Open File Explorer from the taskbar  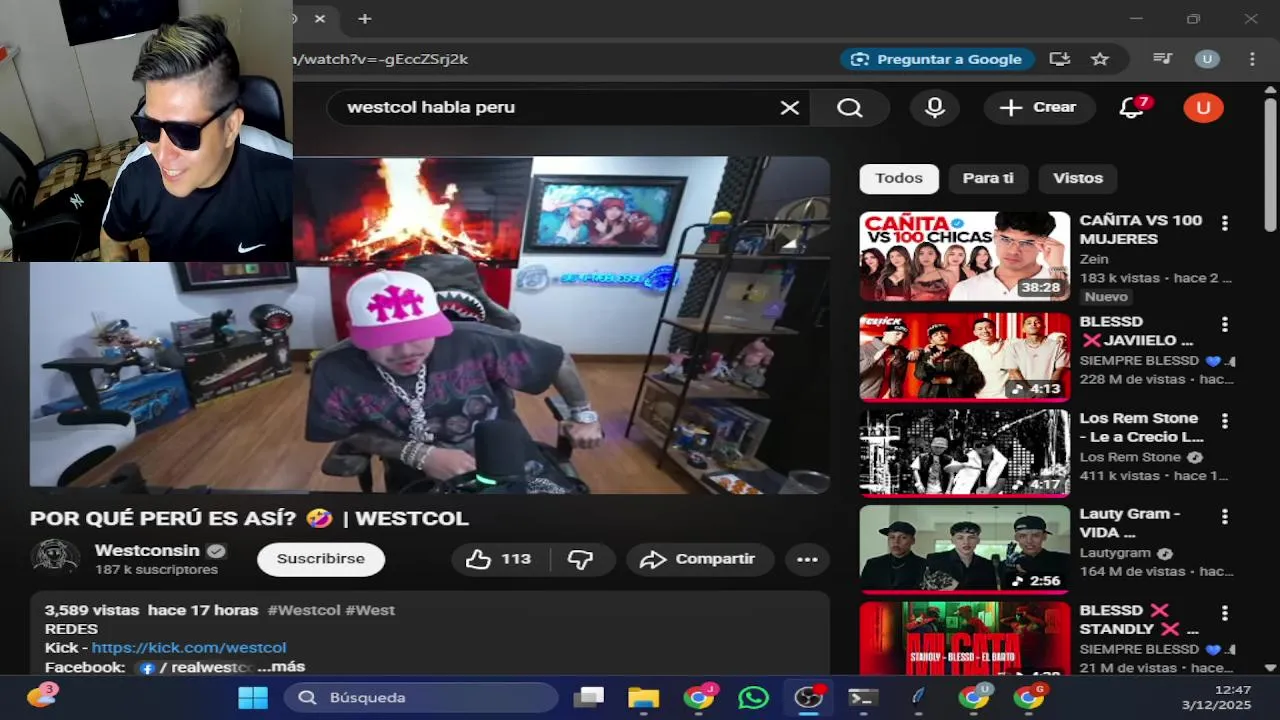643,698
